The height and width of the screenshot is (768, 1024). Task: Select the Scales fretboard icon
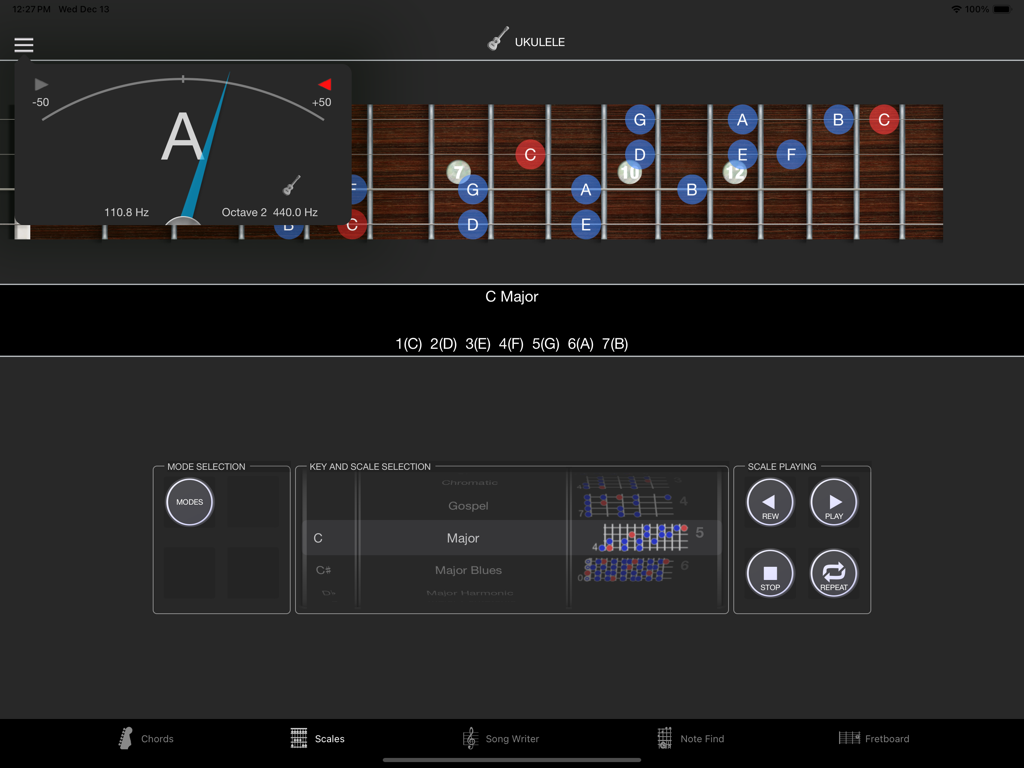[x=299, y=738]
